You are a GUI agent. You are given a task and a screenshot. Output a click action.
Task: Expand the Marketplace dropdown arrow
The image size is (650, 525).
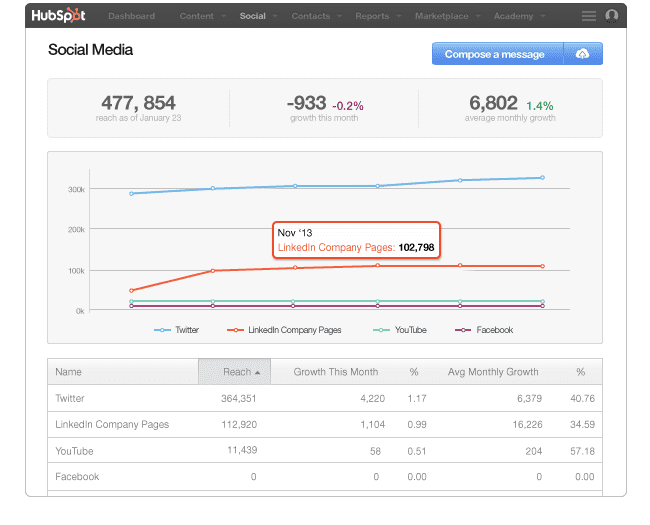tap(478, 16)
